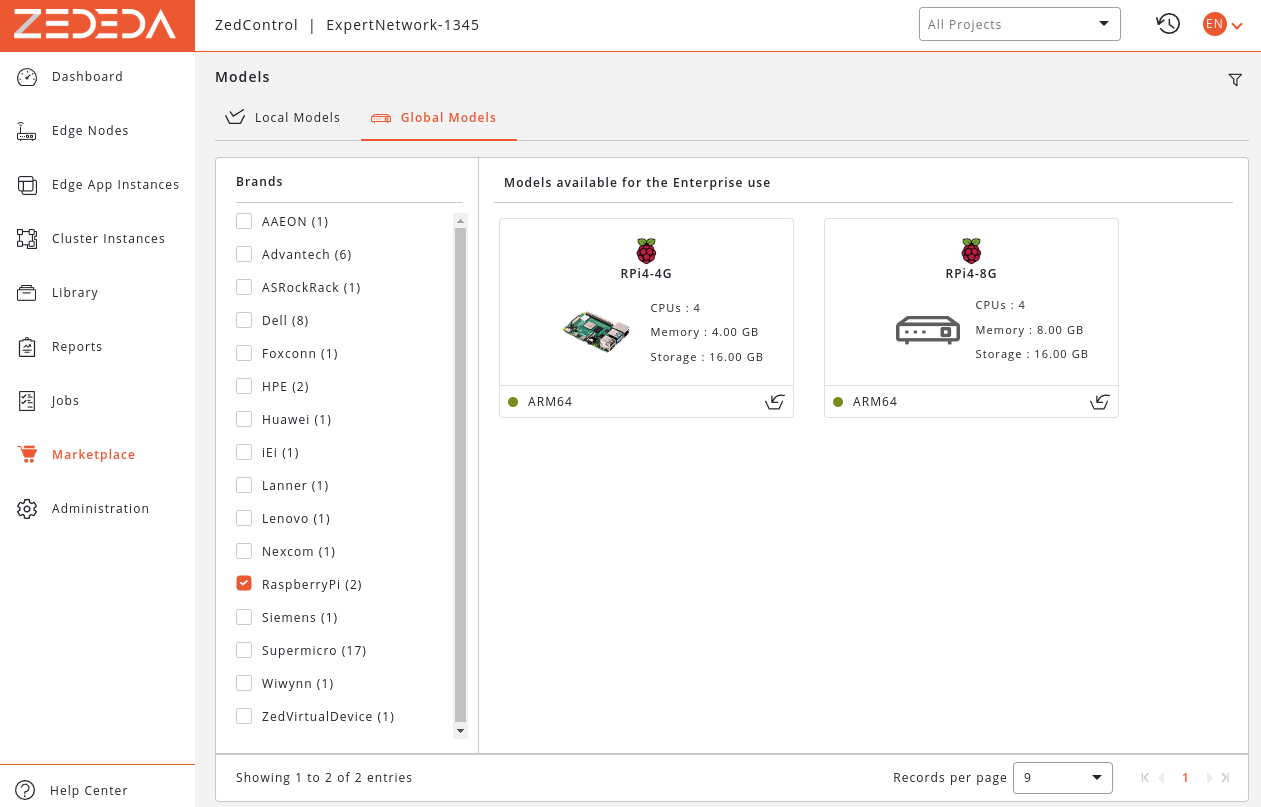
Task: Check the ZedVirtualDevice brand checkbox
Action: (x=244, y=716)
